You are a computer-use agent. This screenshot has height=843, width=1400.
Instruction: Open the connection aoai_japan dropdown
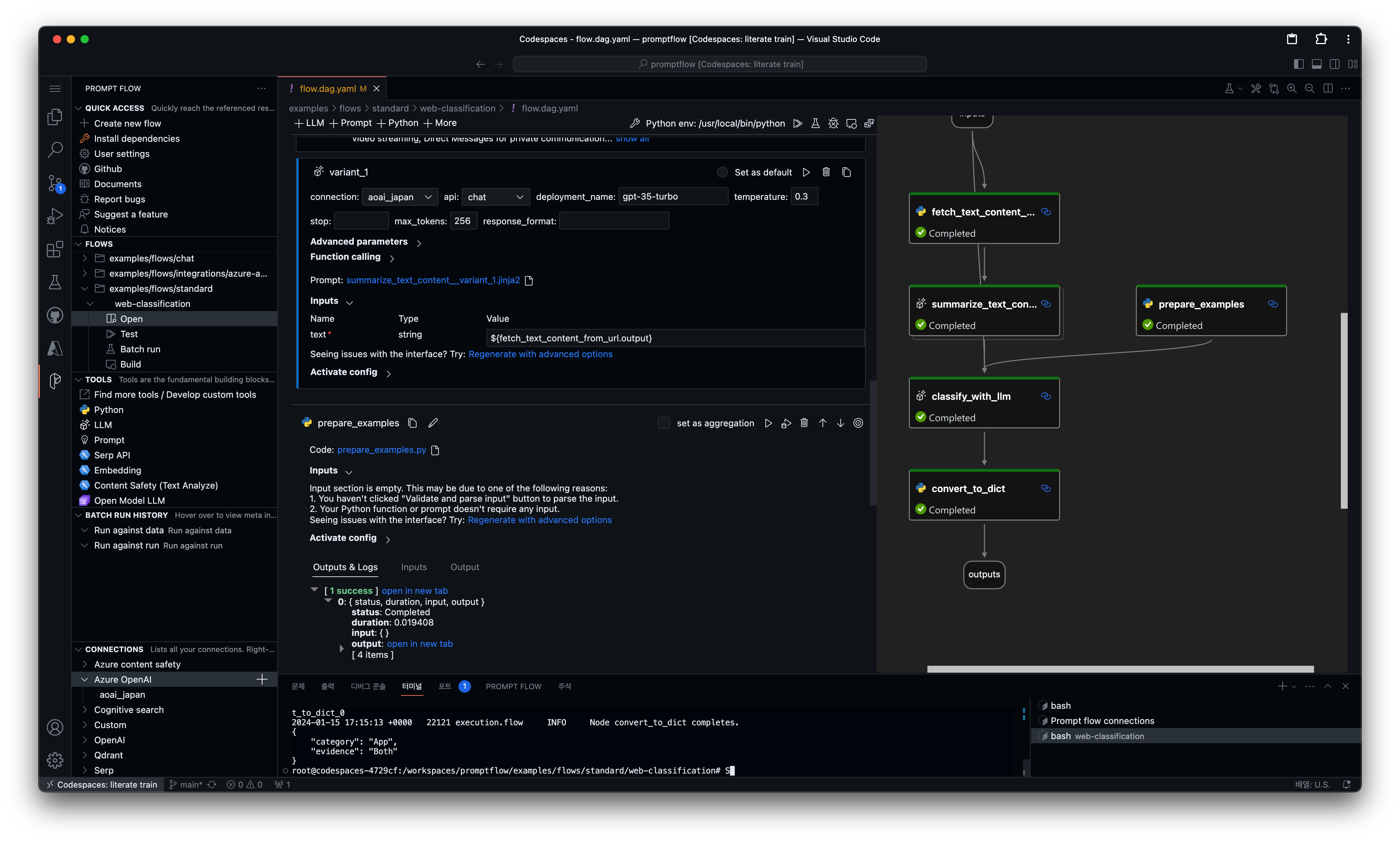[400, 196]
